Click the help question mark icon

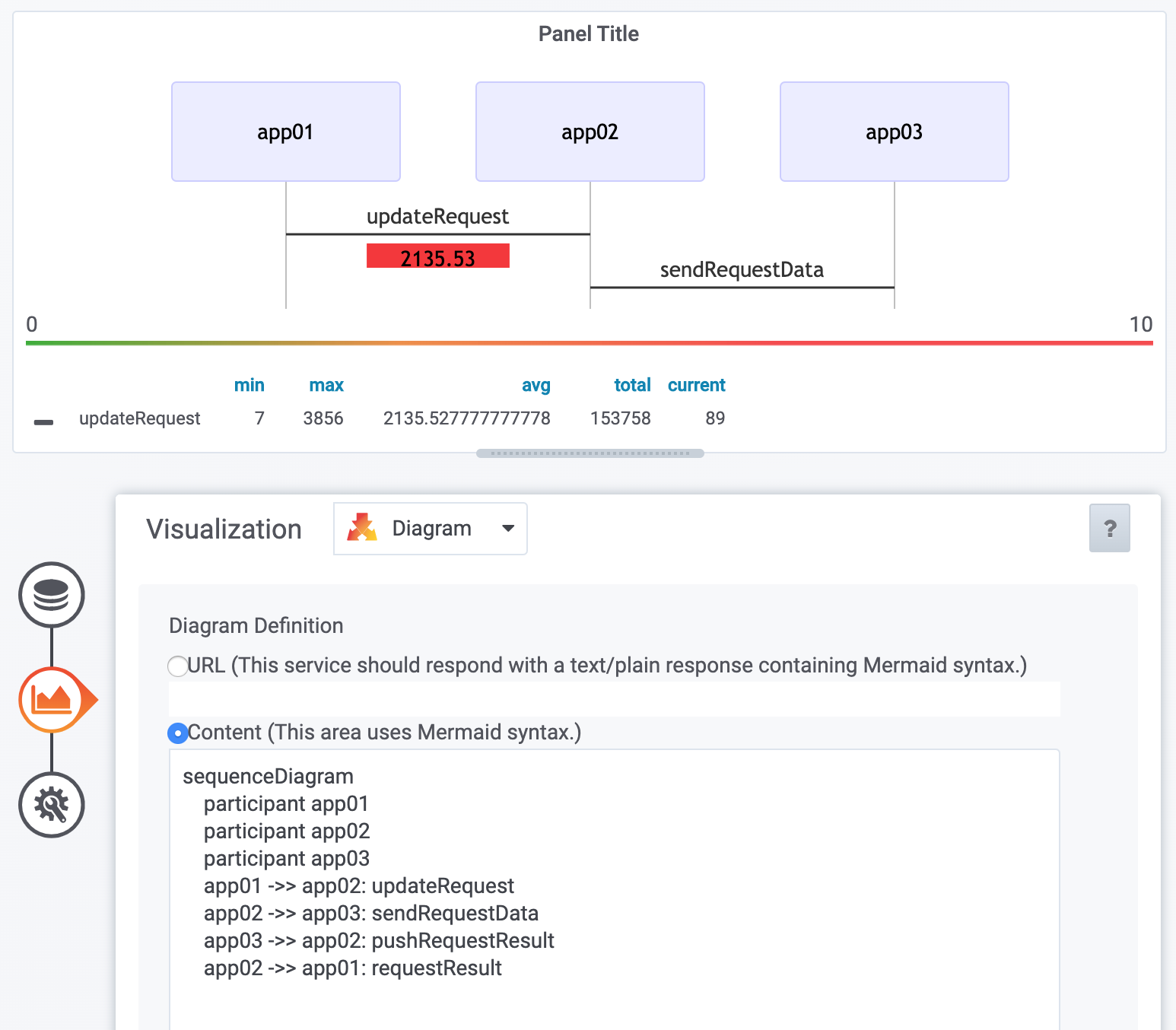1110,528
